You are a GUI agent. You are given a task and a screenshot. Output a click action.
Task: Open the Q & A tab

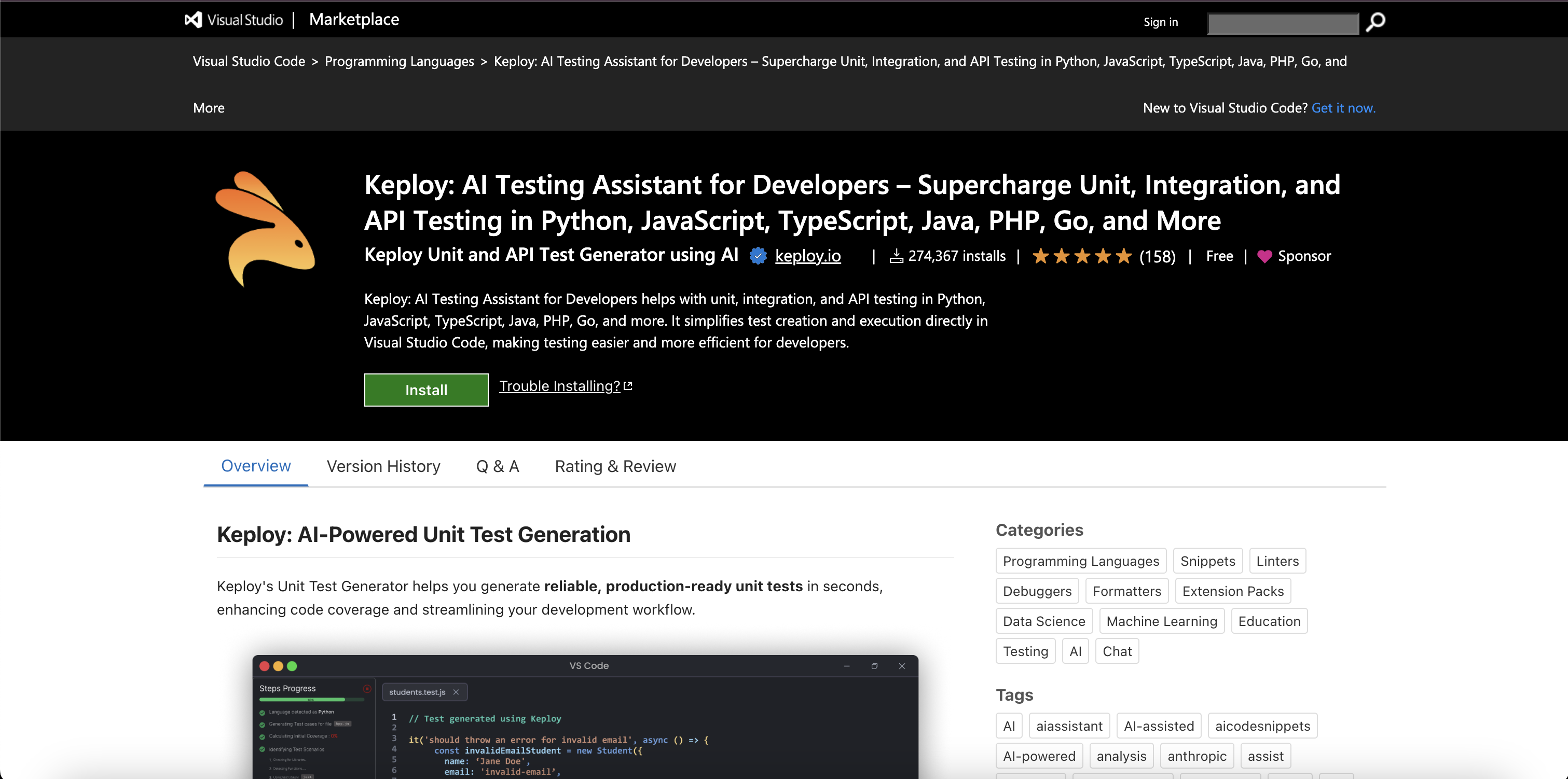[497, 466]
